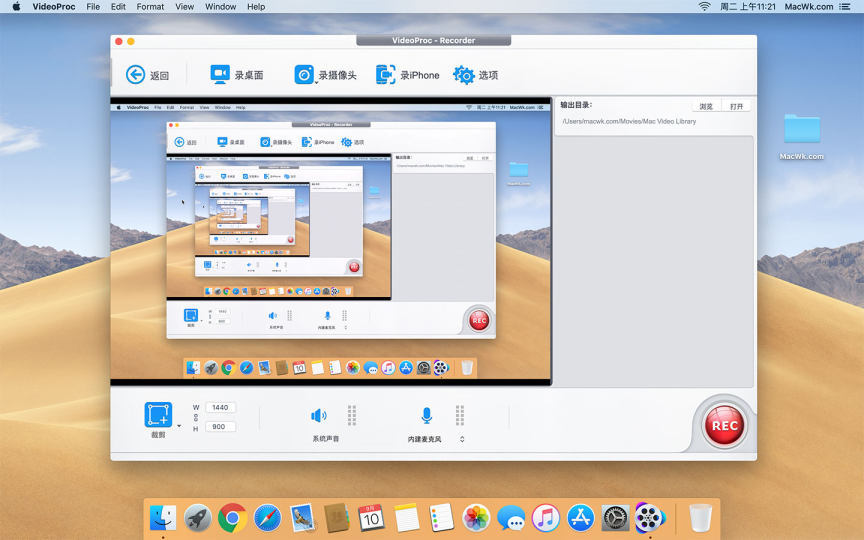Open the 选项 settings gear icon

[x=464, y=75]
